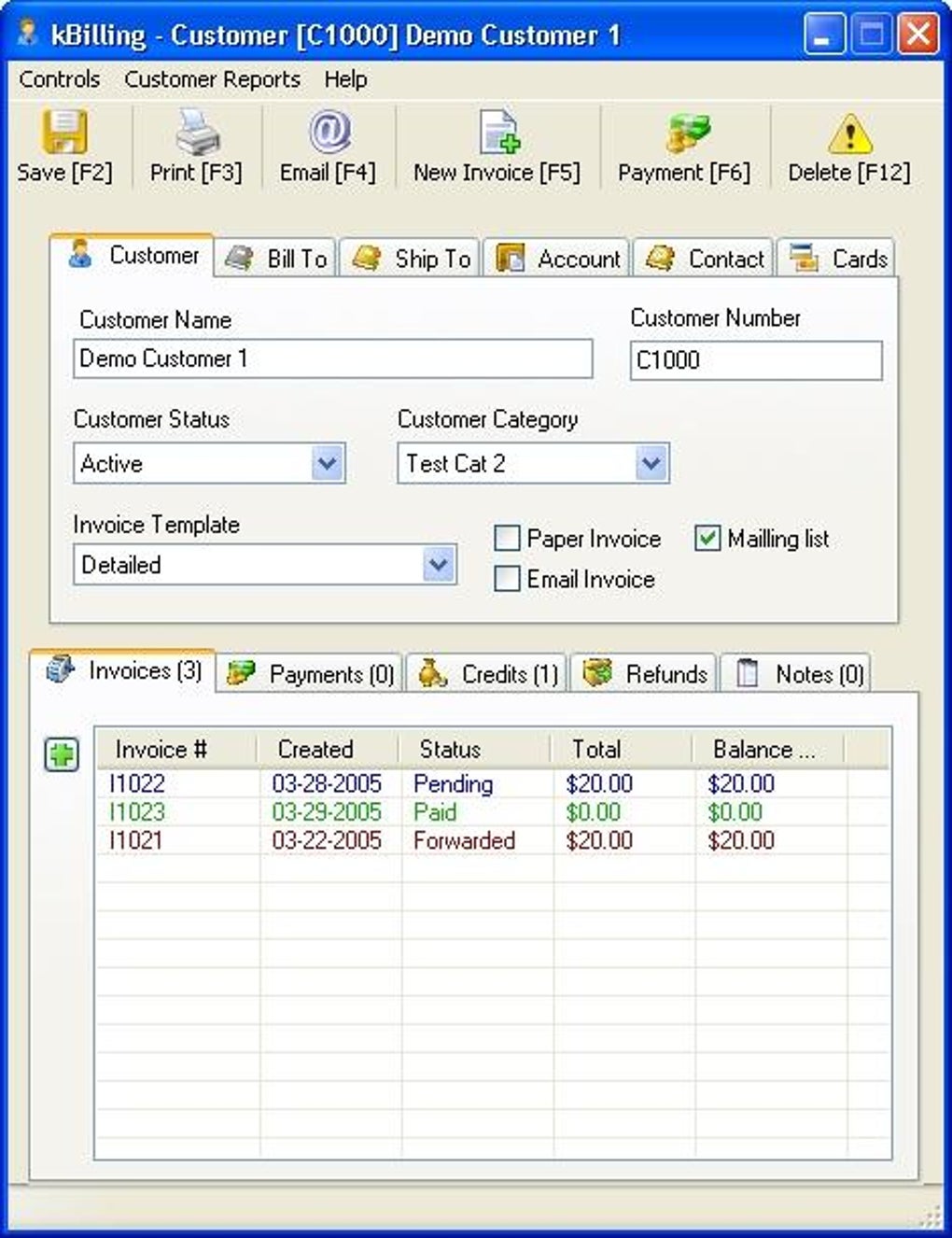Click the Refunds tab icon
Image resolution: width=952 pixels, height=1238 pixels.
(597, 673)
